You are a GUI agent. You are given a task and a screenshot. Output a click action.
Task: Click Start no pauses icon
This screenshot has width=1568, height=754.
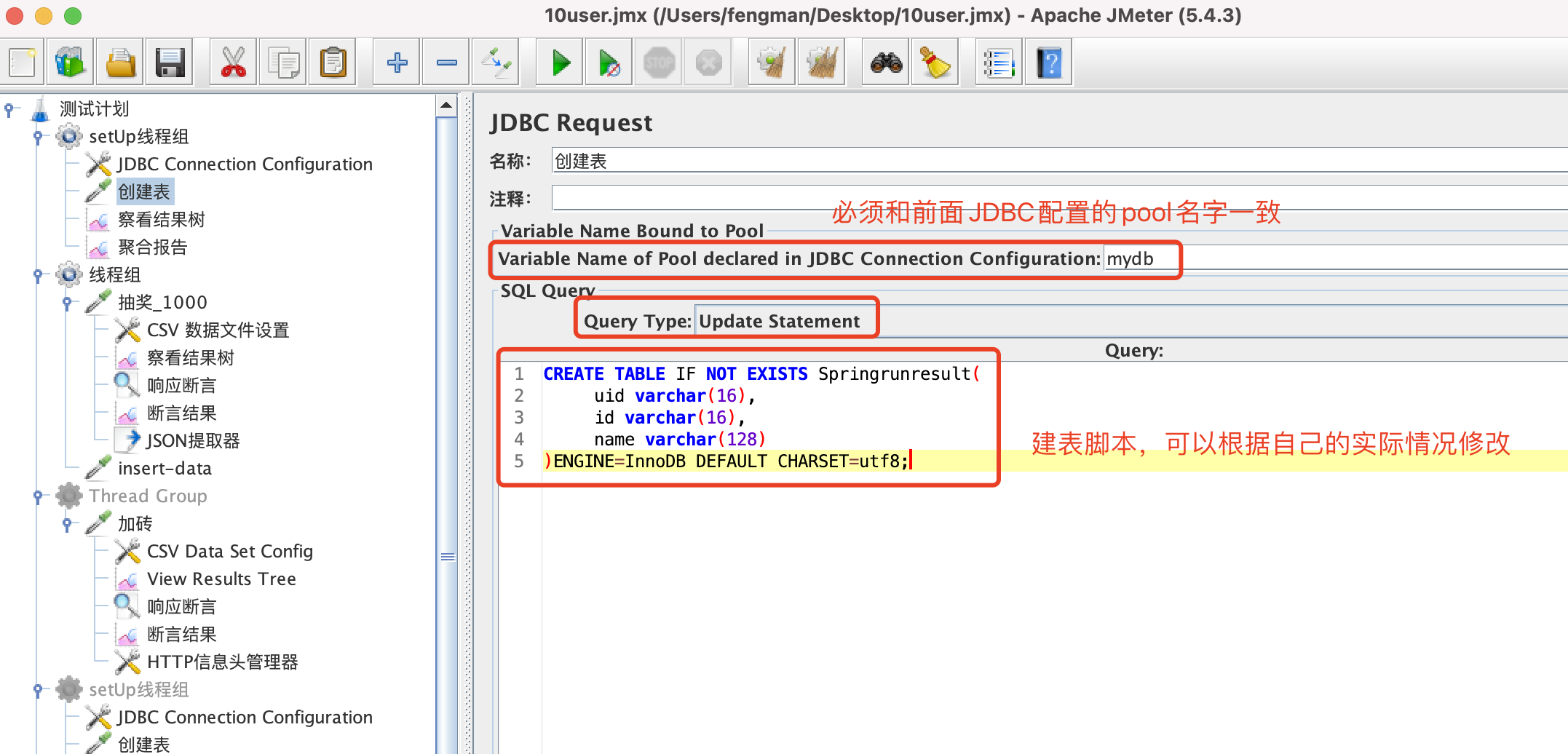(x=609, y=63)
